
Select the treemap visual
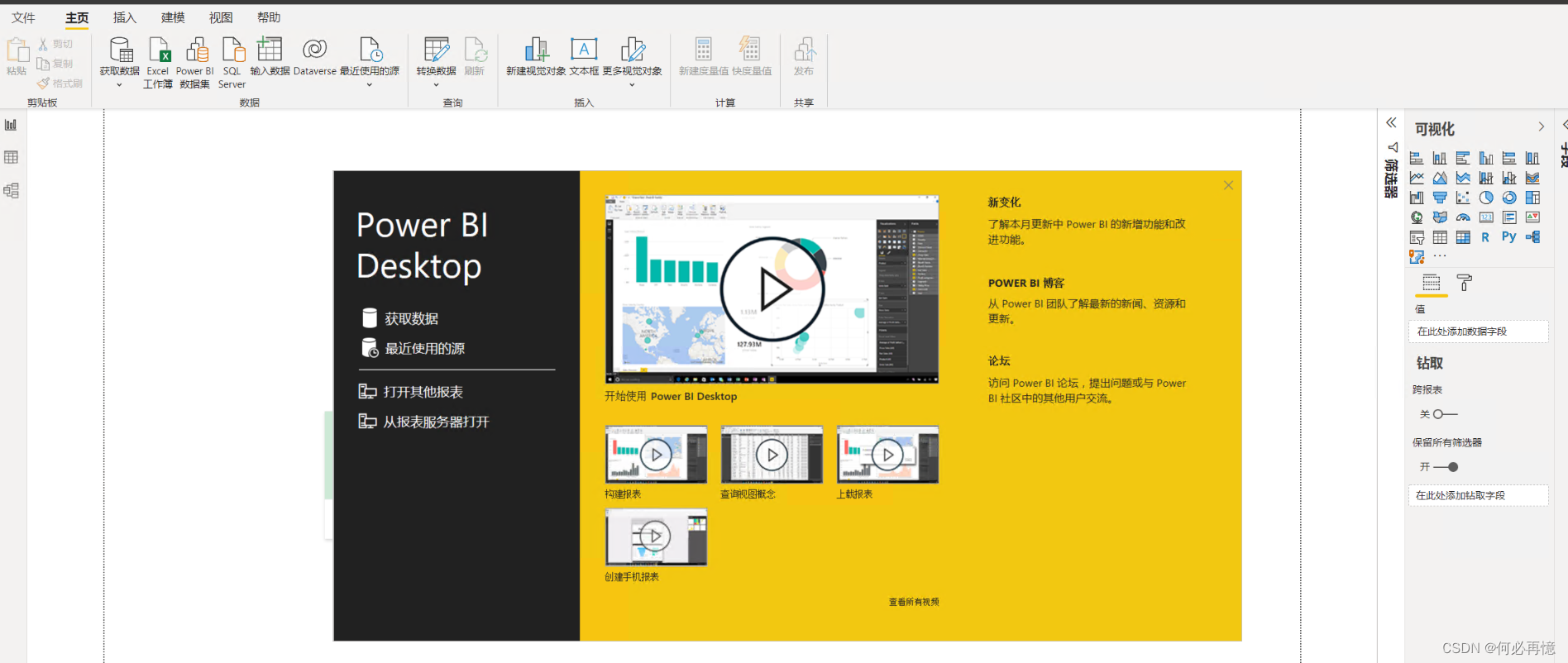[1532, 198]
